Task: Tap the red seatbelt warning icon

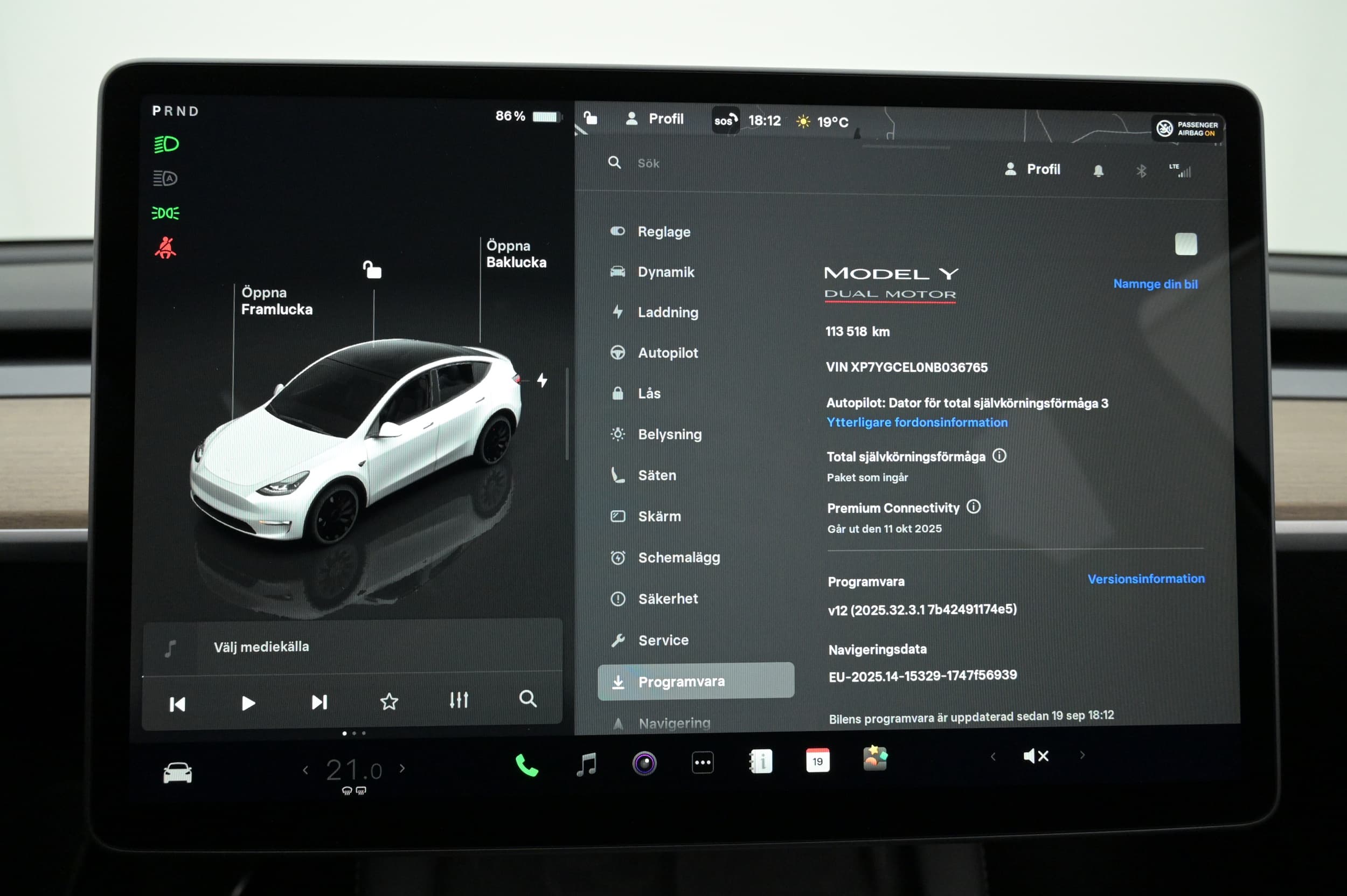Action: [165, 247]
